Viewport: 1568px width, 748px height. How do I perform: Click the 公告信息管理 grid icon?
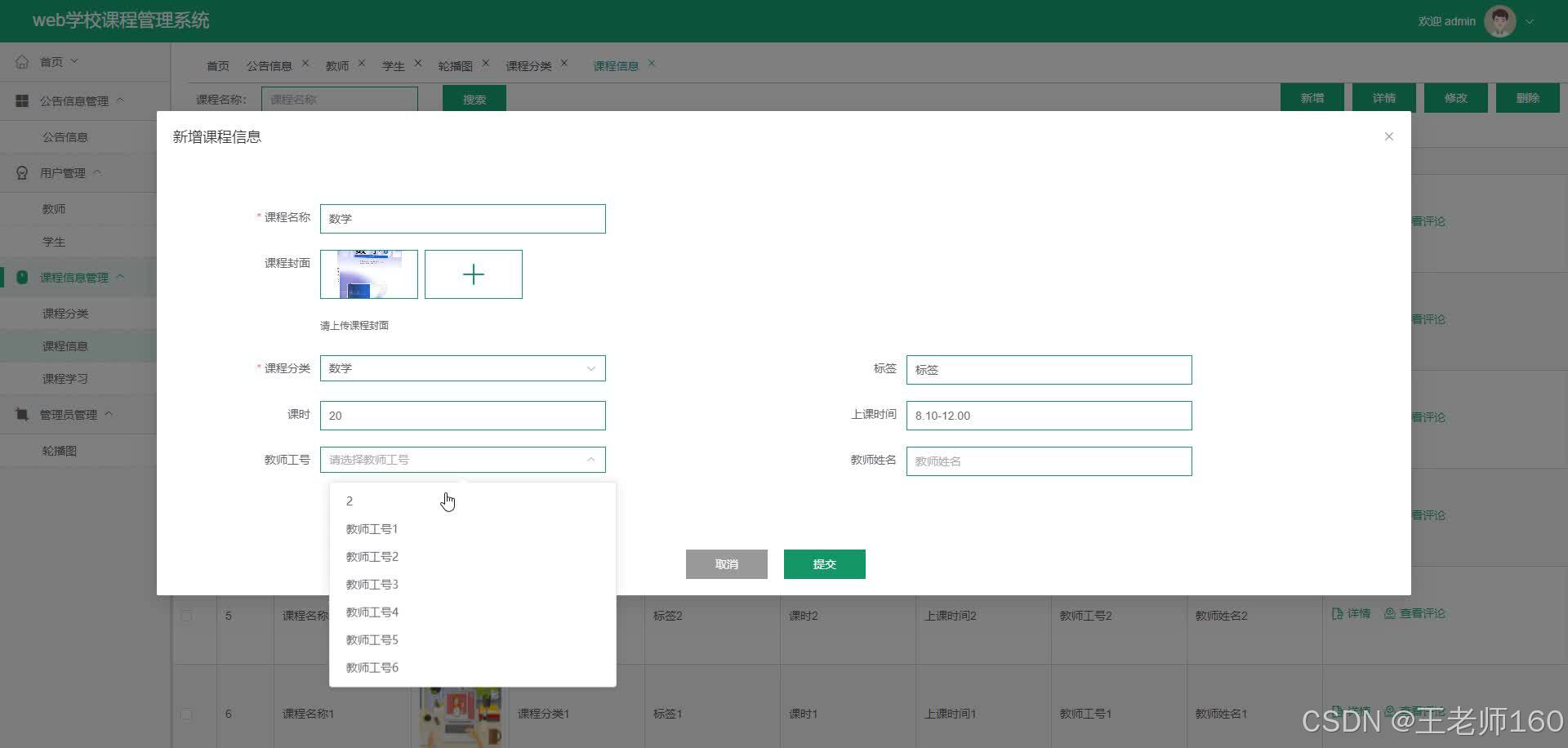click(22, 100)
